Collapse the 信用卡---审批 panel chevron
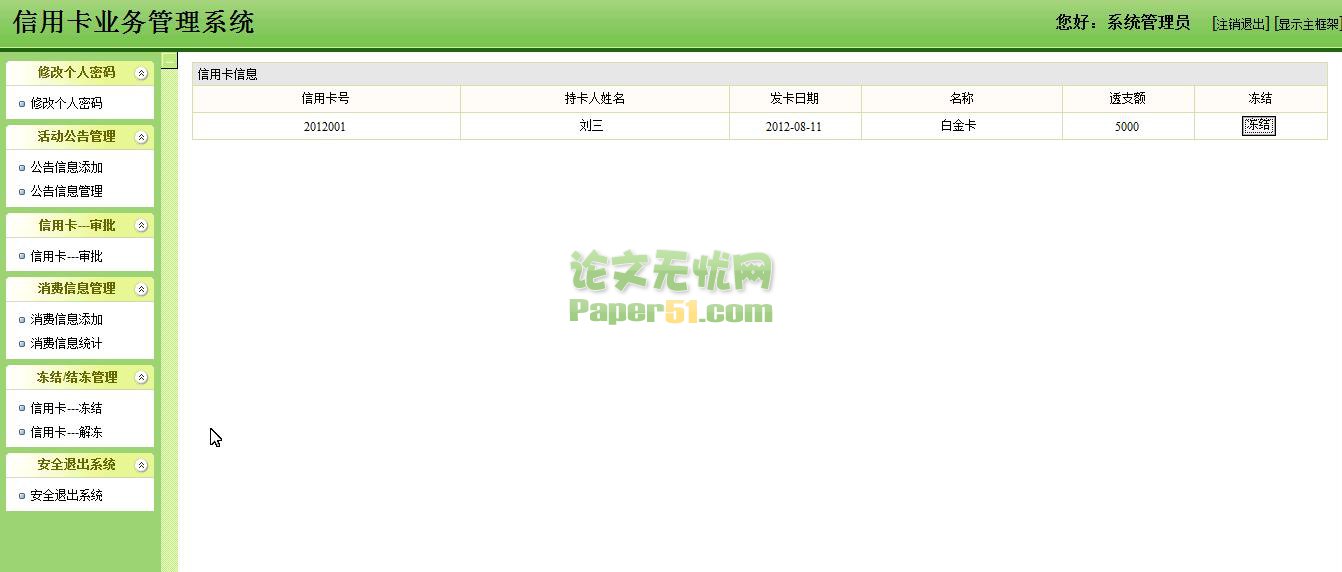Viewport: 1342px width, 572px height. click(x=141, y=226)
